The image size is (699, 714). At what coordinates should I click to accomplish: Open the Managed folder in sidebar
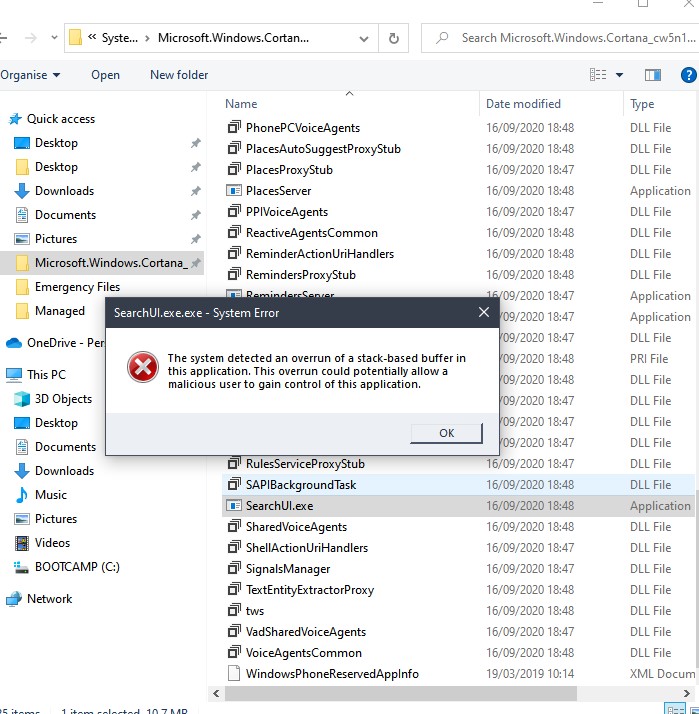pyautogui.click(x=59, y=311)
